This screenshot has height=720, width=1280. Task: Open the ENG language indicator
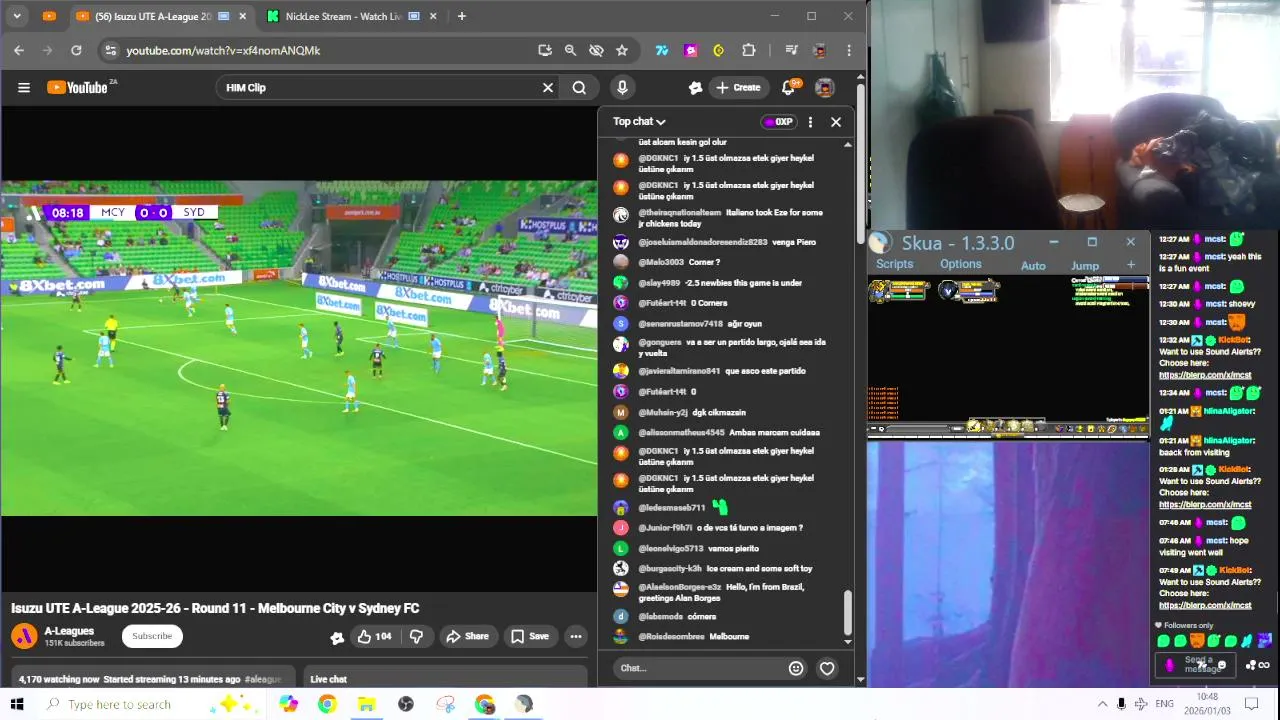(1164, 704)
